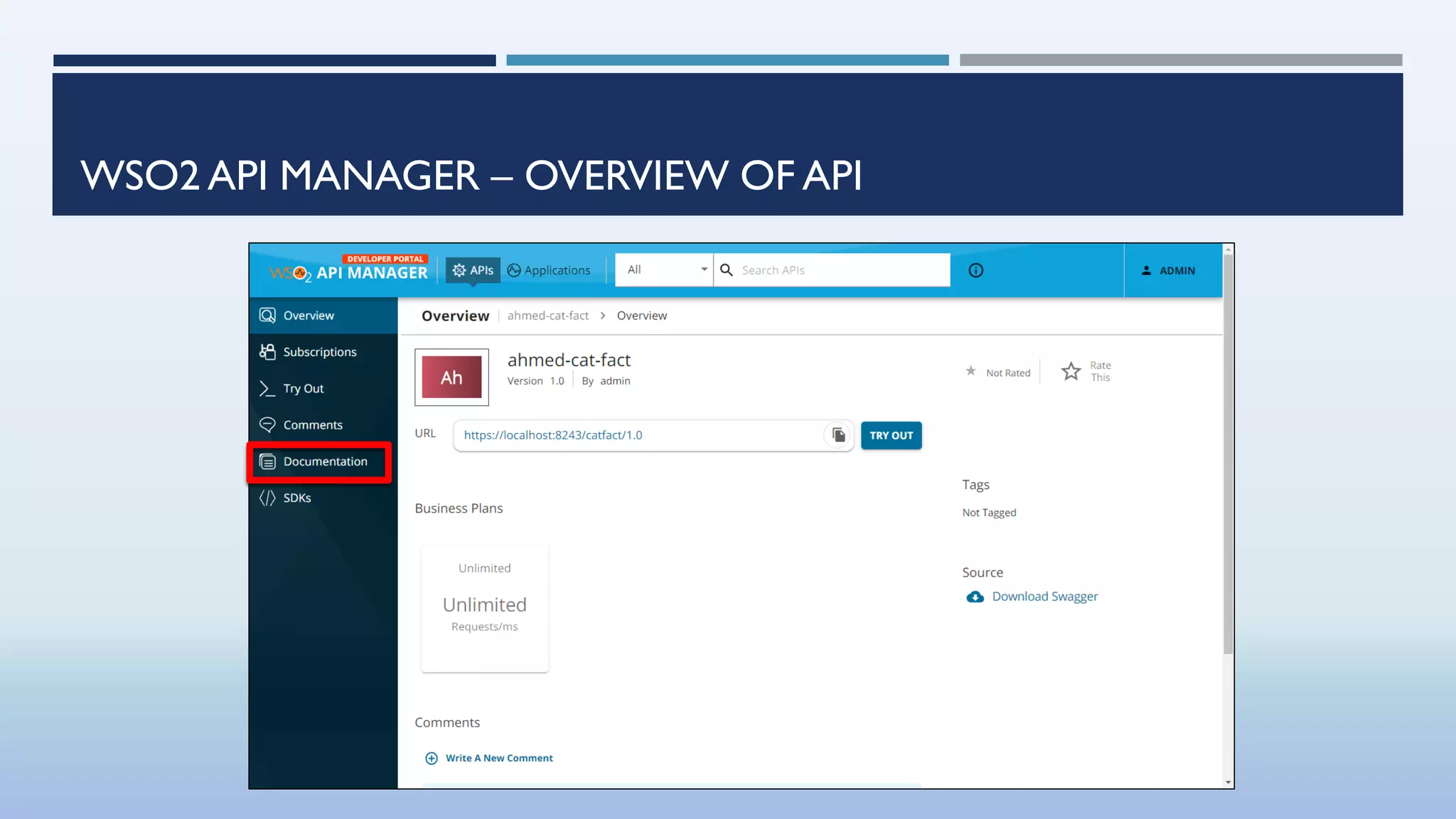Click the WSO2 API Manager logo
The height and width of the screenshot is (819, 1456).
tap(349, 269)
